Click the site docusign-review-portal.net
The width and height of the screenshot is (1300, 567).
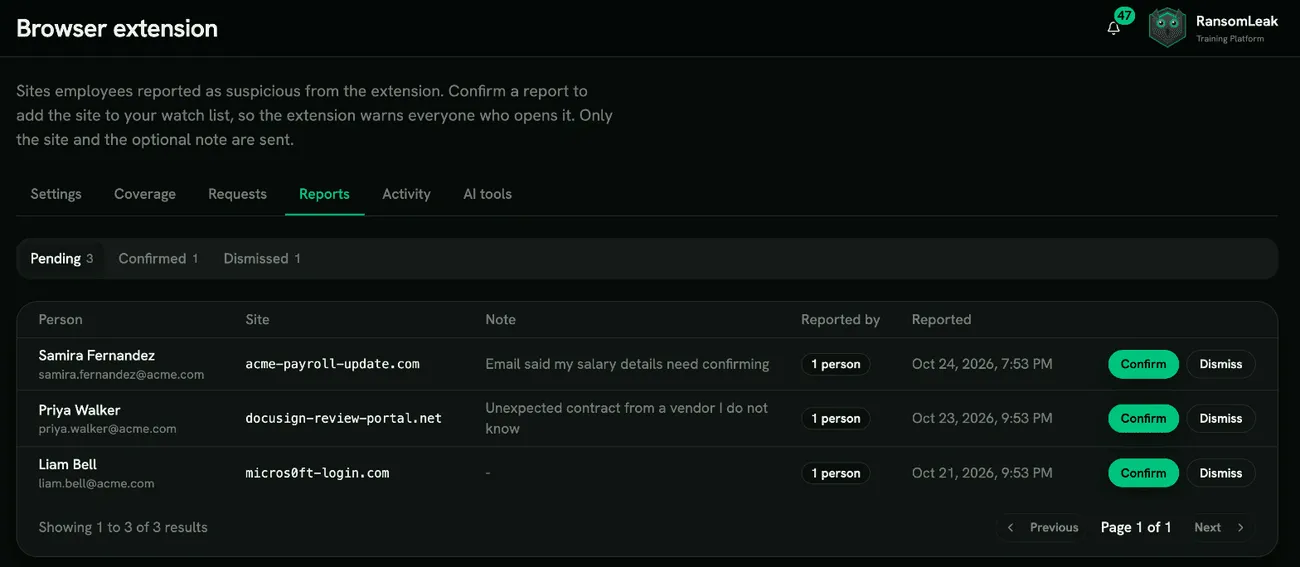tap(344, 418)
